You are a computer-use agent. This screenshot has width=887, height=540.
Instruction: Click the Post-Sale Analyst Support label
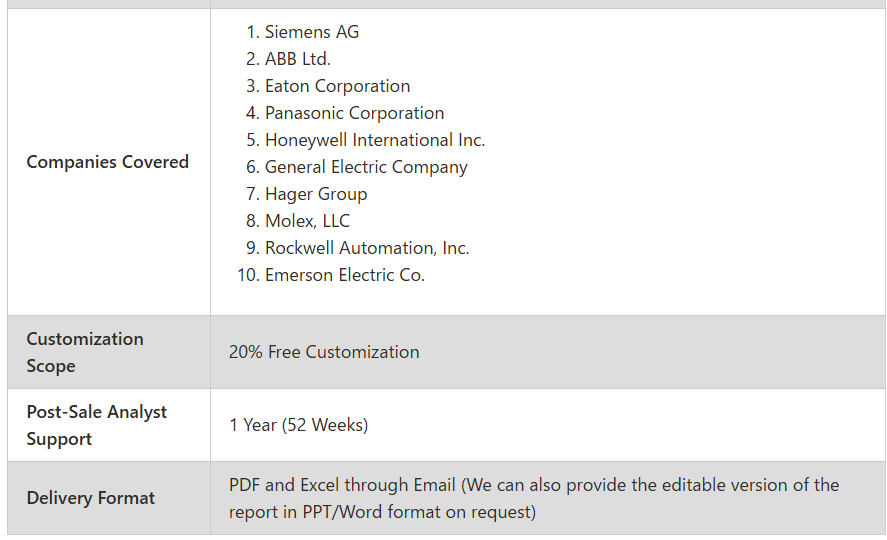tap(97, 425)
